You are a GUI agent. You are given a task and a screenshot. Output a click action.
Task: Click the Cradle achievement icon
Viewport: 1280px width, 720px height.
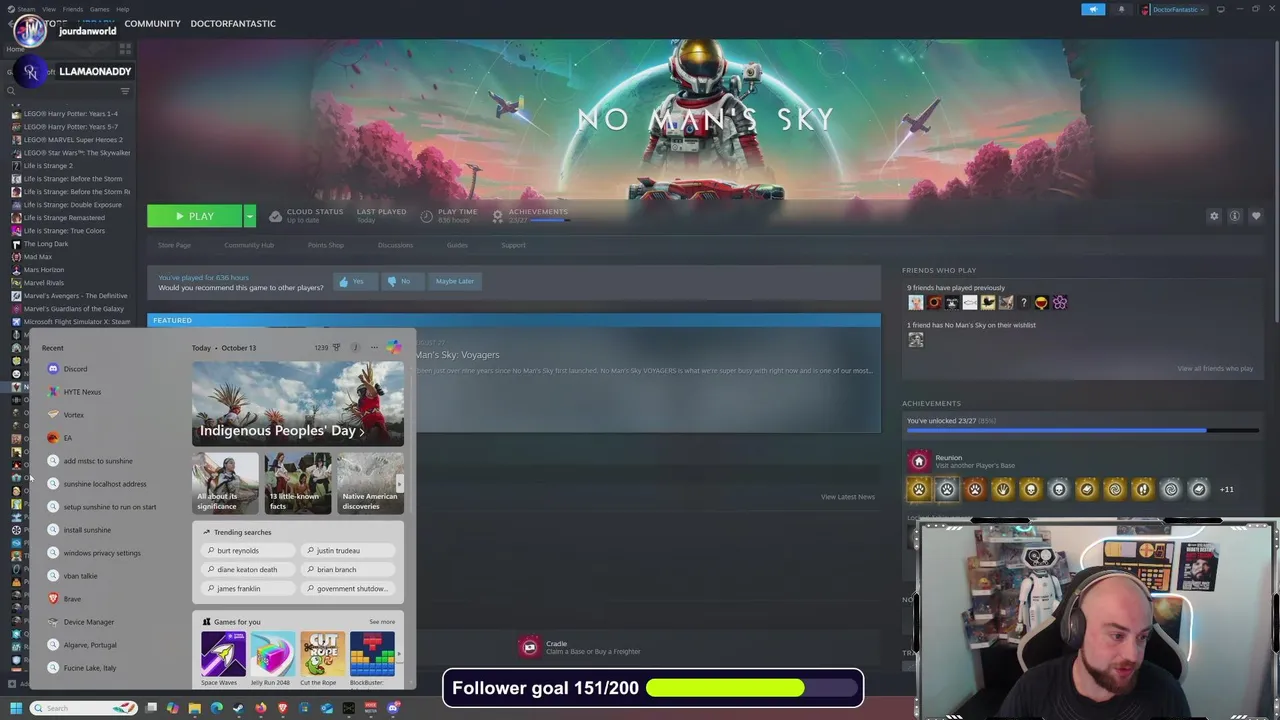click(529, 647)
